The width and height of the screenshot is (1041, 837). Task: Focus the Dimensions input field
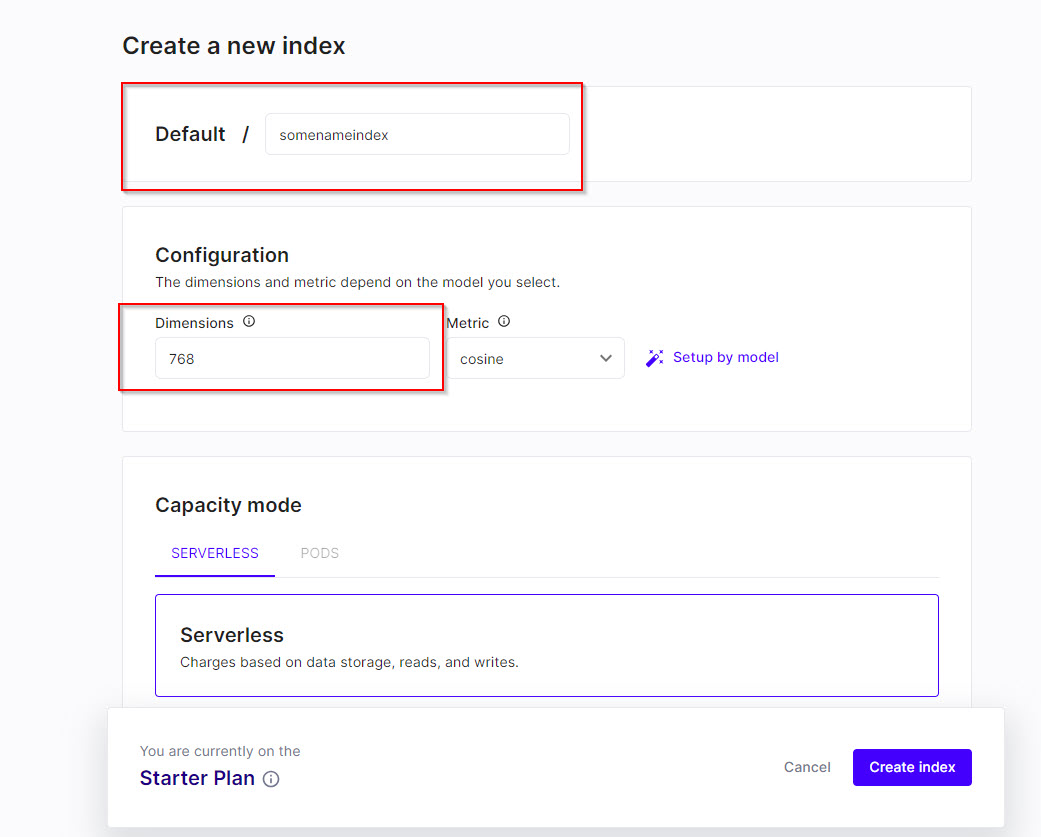[x=292, y=358]
